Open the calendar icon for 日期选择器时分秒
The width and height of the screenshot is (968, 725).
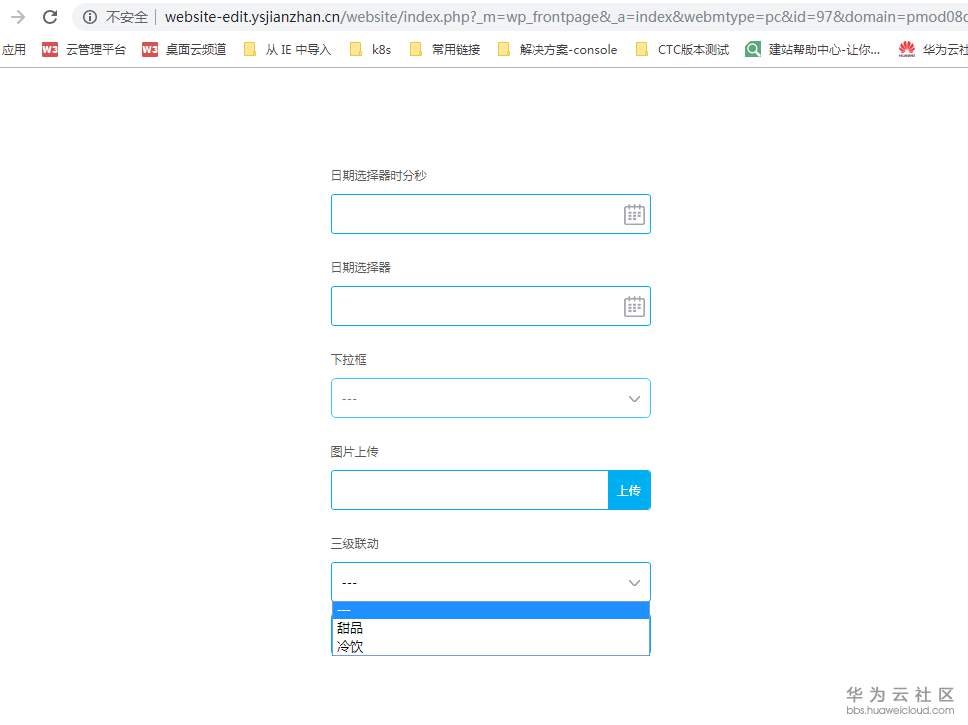[634, 213]
